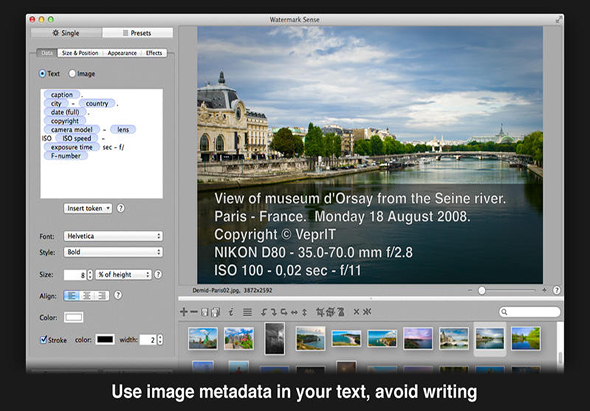
Task: Click help icon beside Align control
Action: pos(118,295)
